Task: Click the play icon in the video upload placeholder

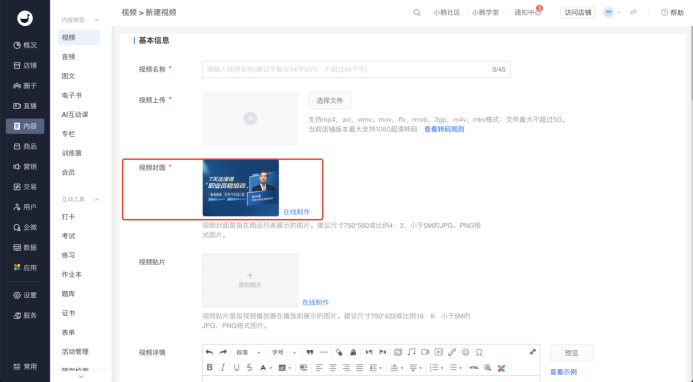Action: point(250,118)
